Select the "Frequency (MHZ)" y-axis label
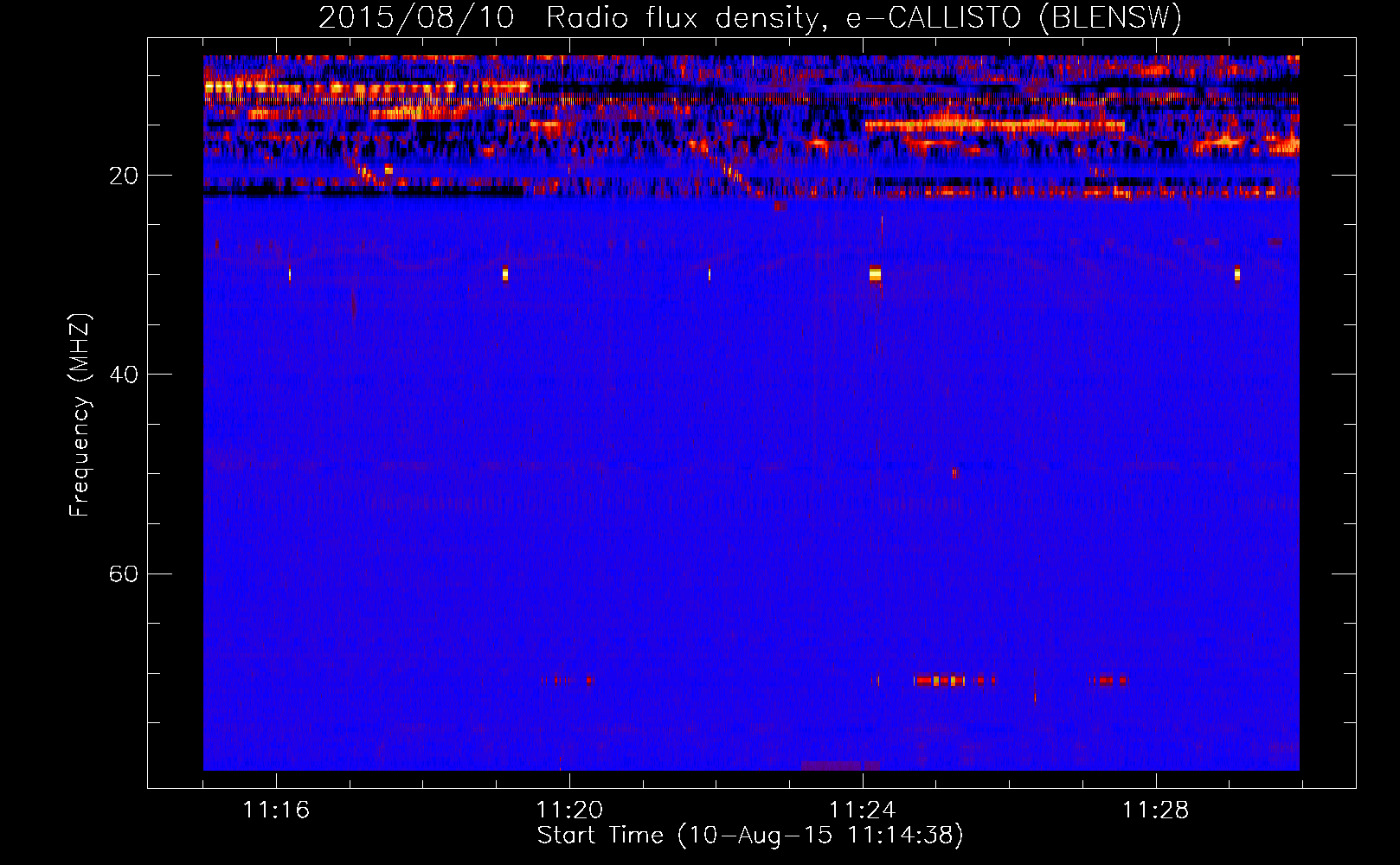Viewport: 1400px width, 865px height. 80,415
